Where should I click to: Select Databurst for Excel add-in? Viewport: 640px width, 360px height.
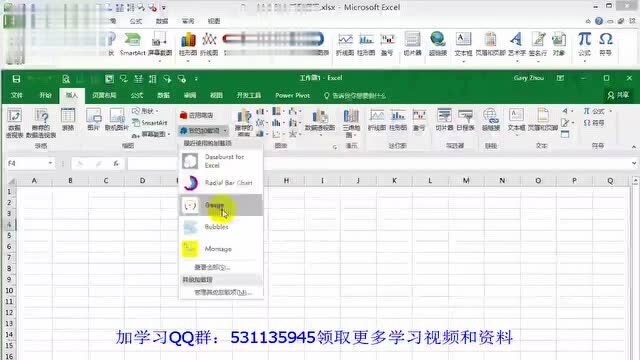coord(221,161)
